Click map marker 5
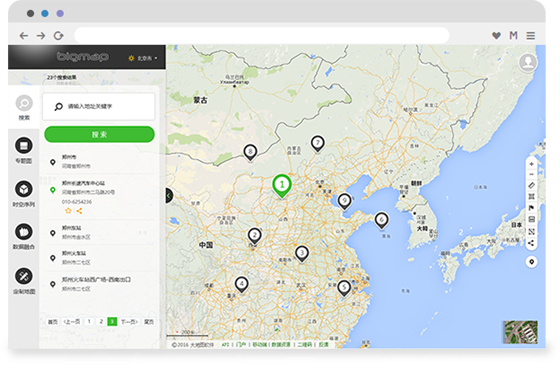Screen dimensions: 560x365 tap(344, 288)
